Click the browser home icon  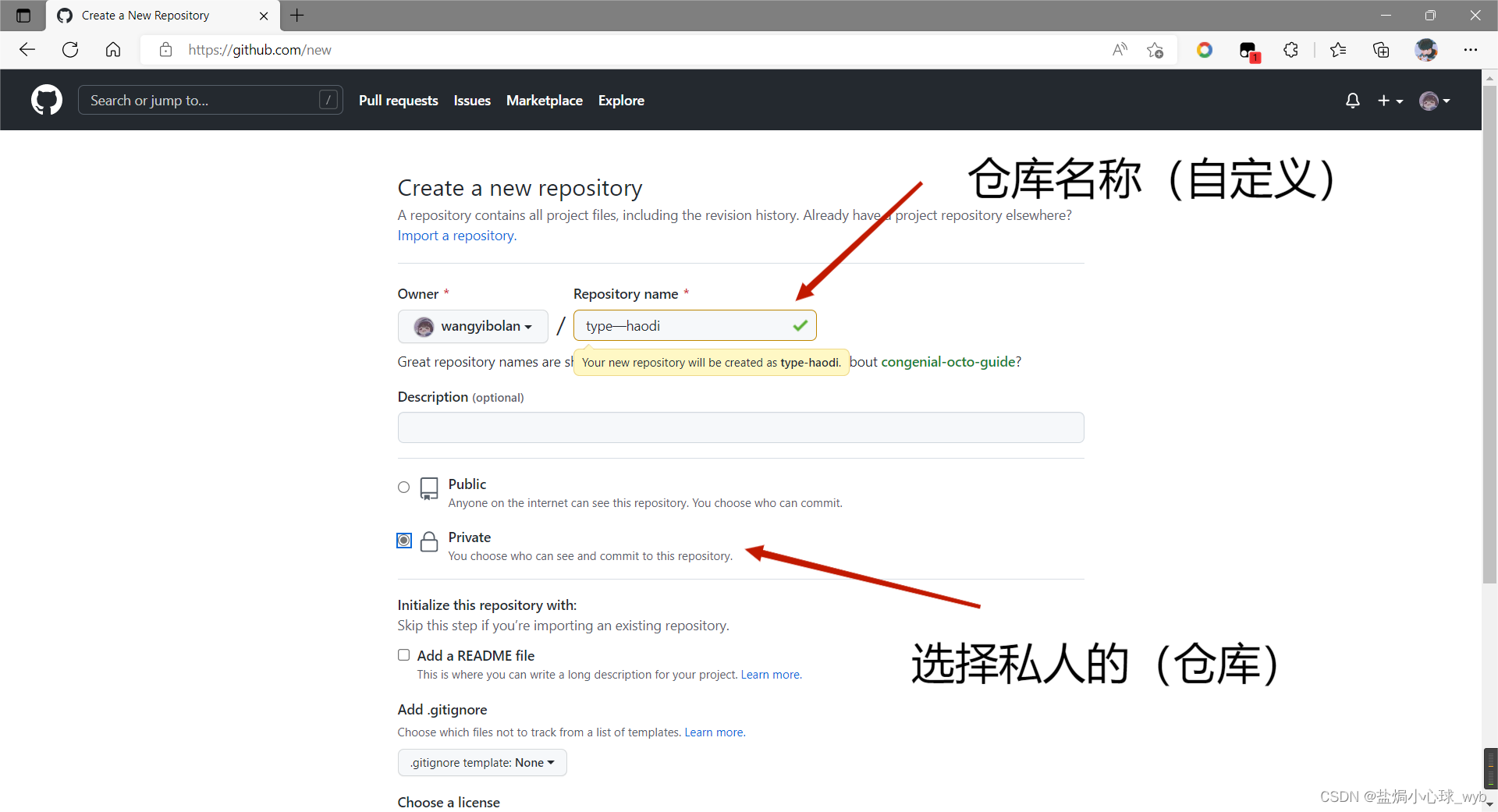(x=113, y=50)
